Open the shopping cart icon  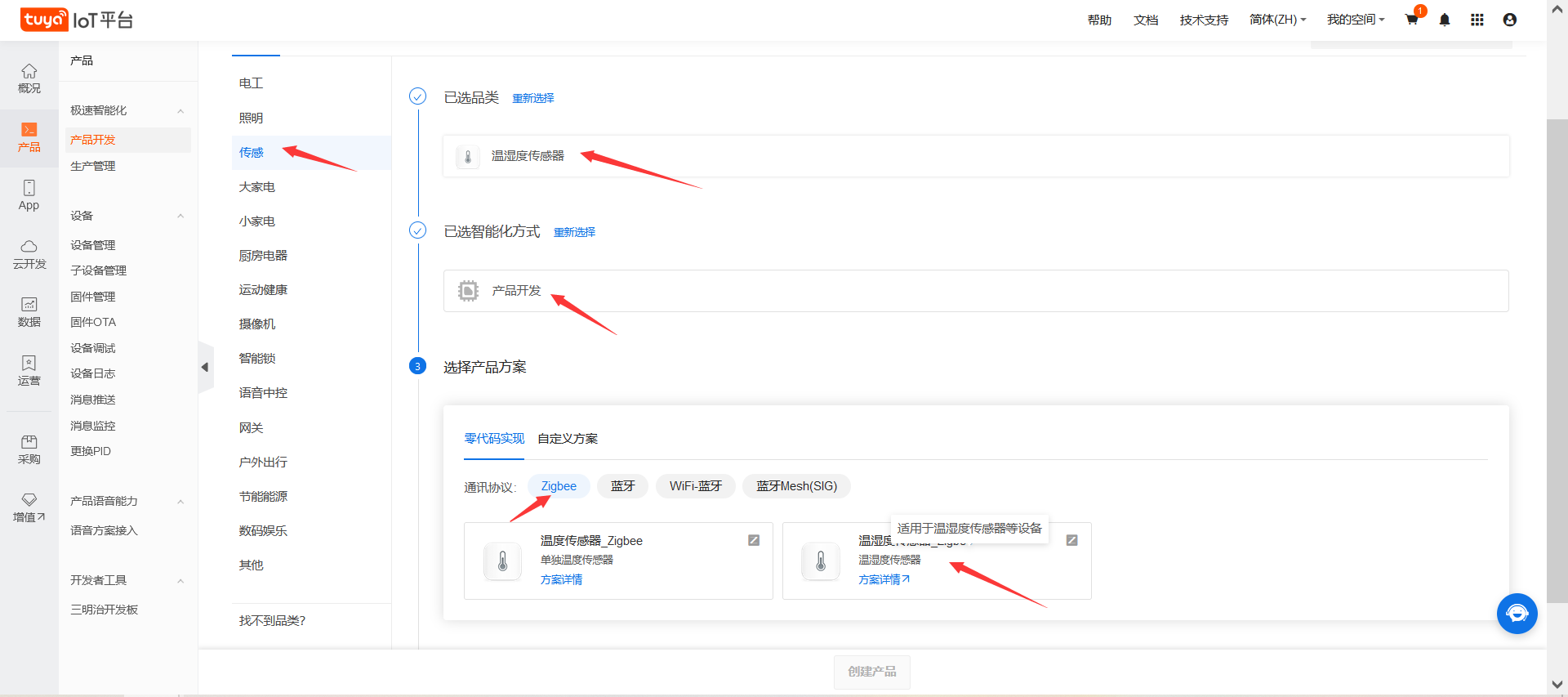[1411, 20]
